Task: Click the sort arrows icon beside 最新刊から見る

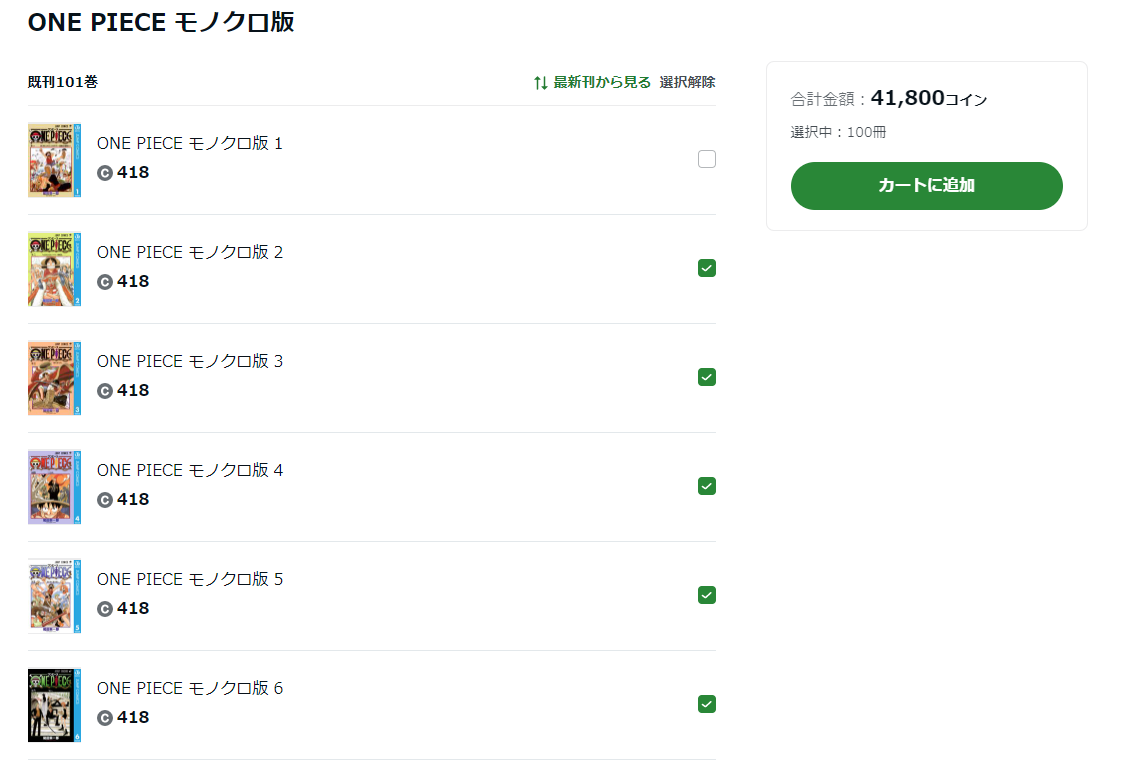Action: (540, 83)
